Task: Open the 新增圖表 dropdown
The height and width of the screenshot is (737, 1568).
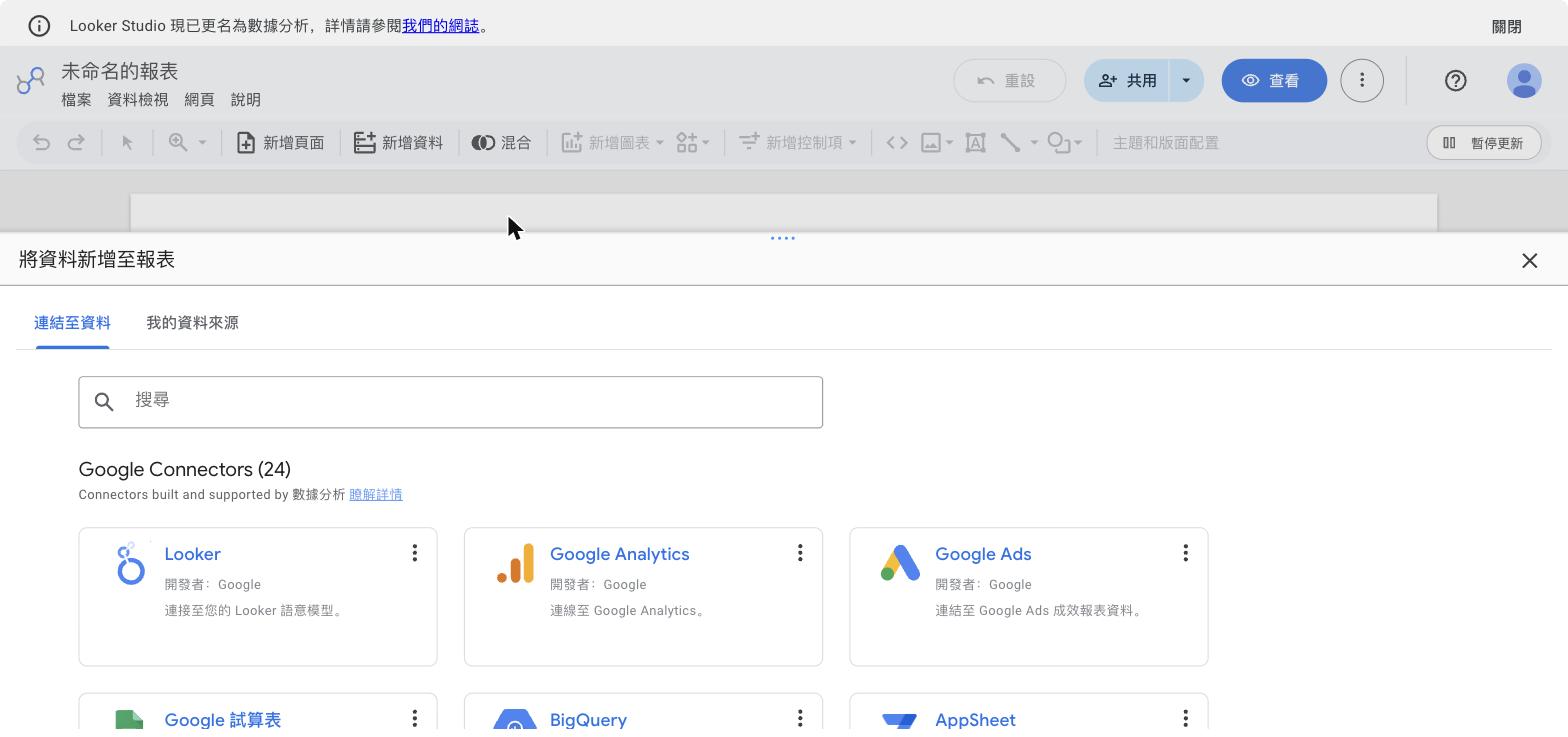Action: (612, 143)
